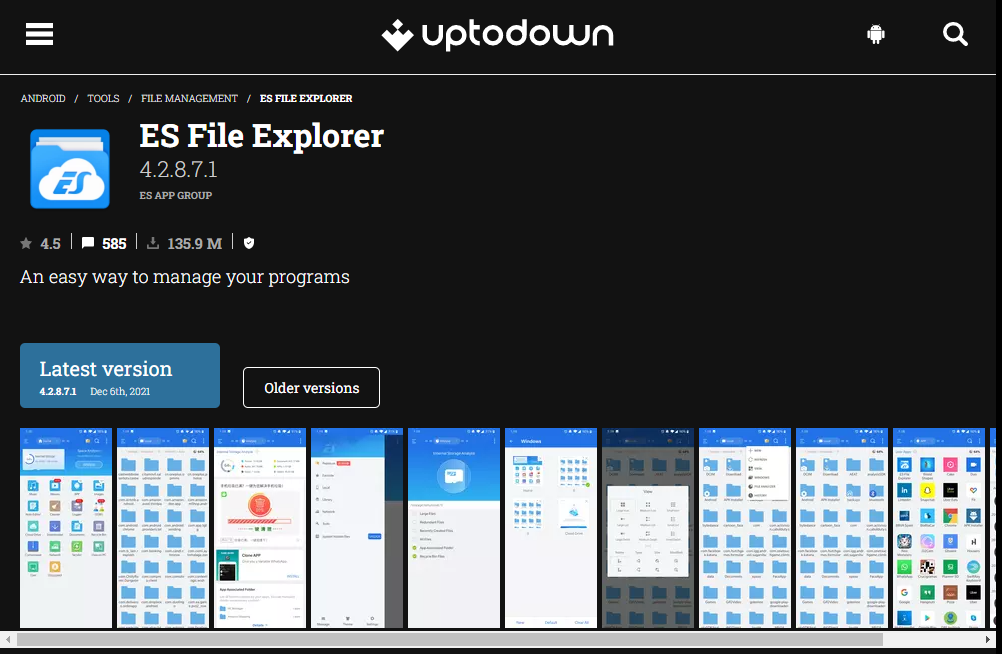Screen dimensions: 1002x654
Task: Open Older versions list
Action: 311,387
